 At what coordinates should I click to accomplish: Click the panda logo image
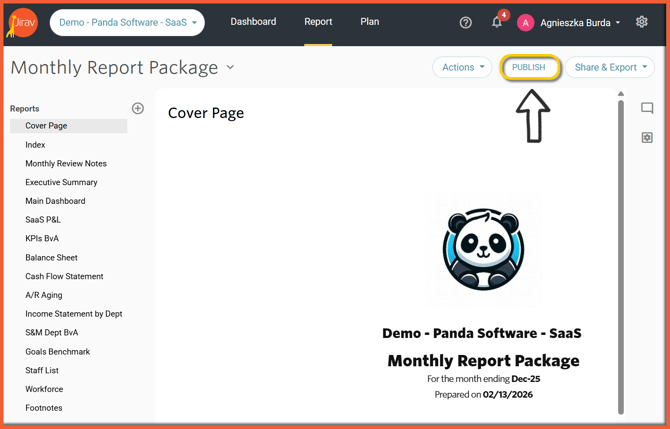483,249
